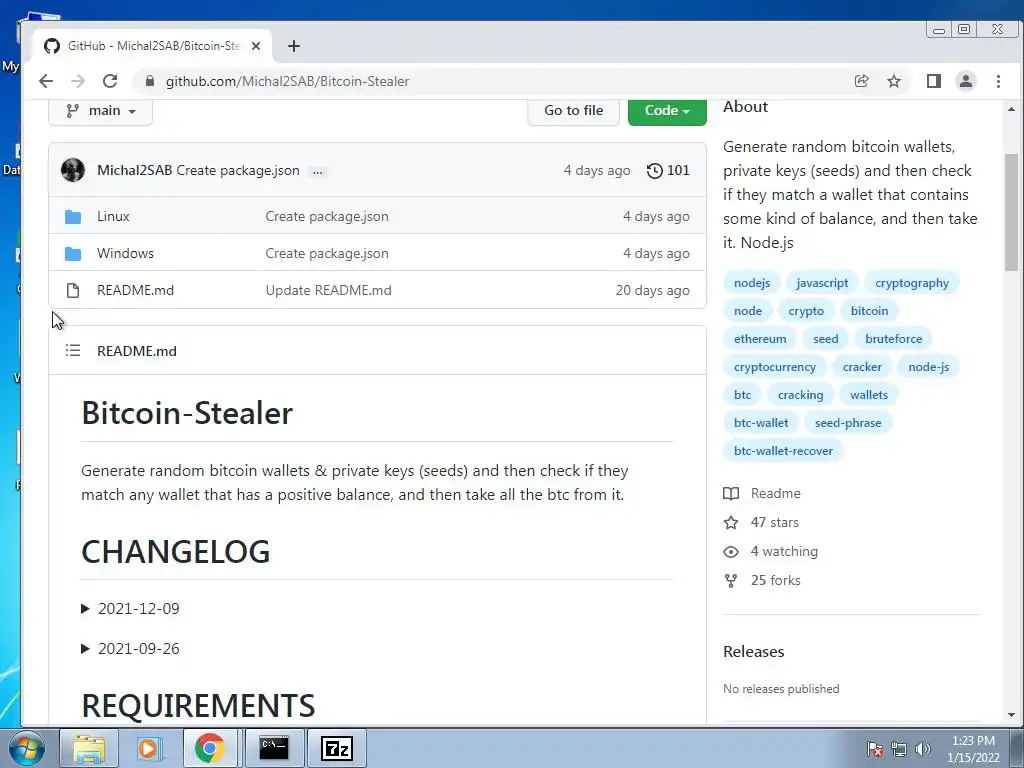Expand the 2021-09-26 changelog entry
1024x768 pixels.
pos(130,648)
